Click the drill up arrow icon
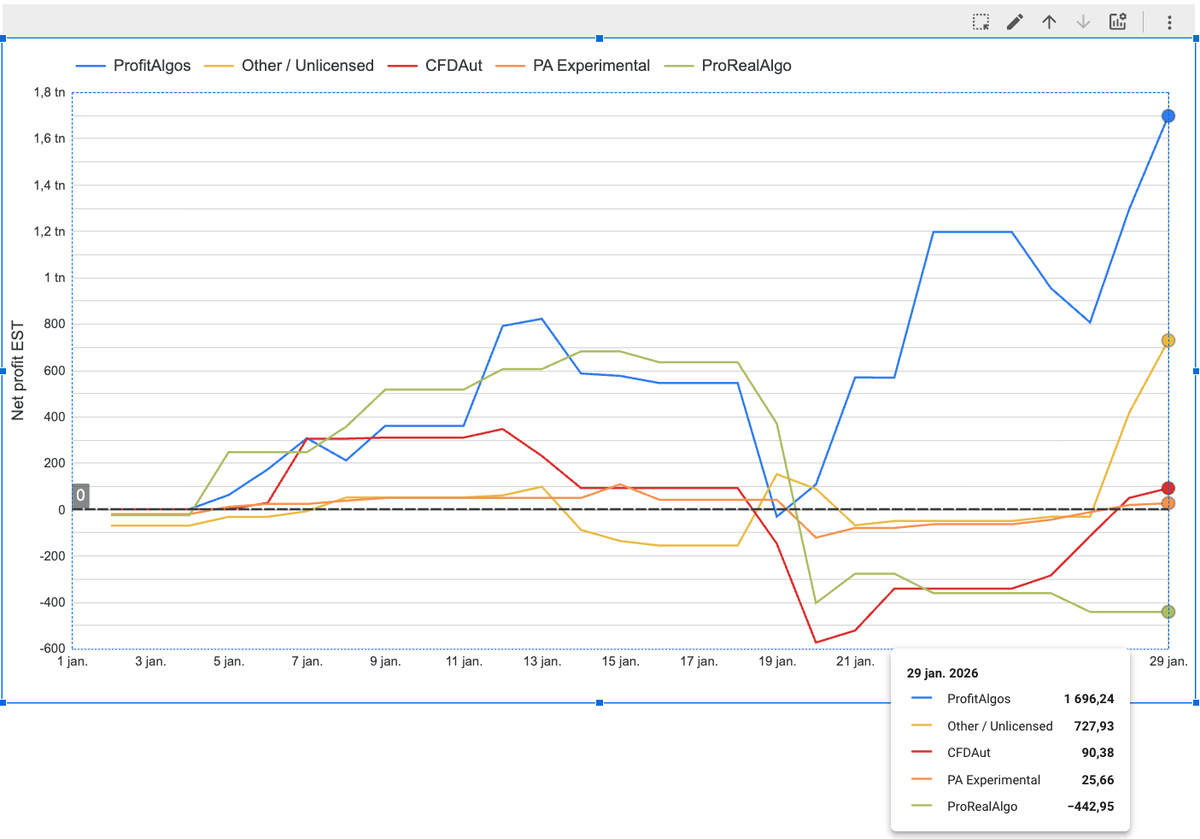Screen dimensions: 1200x839 [x=1049, y=21]
